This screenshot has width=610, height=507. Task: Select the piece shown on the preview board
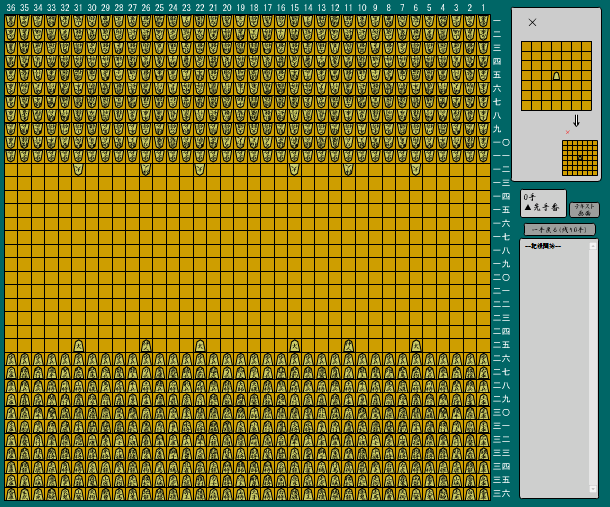[x=556, y=76]
